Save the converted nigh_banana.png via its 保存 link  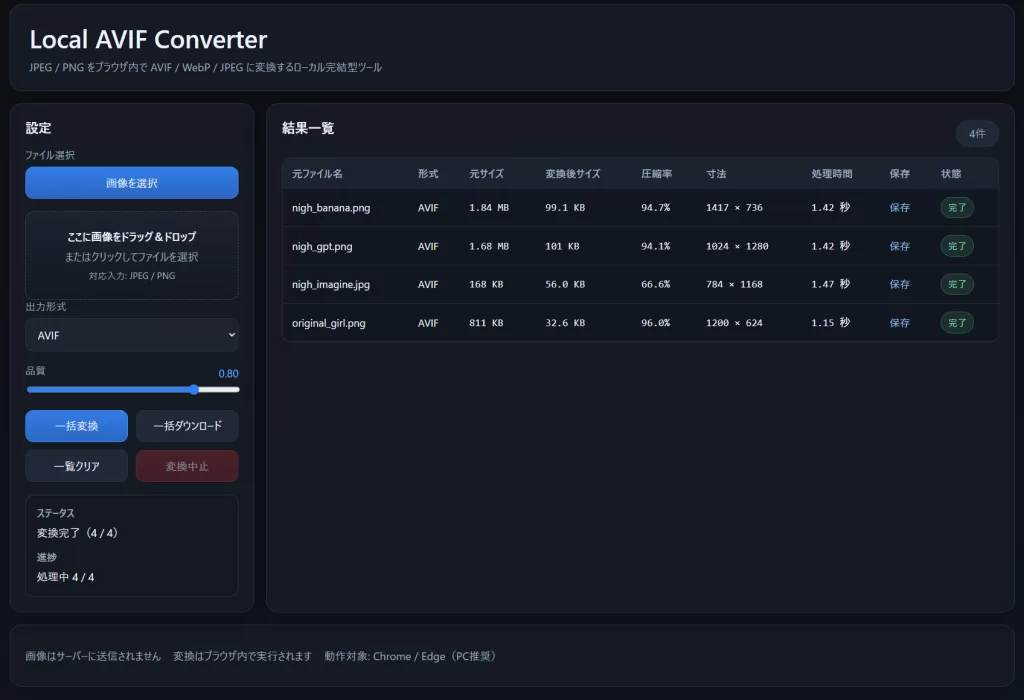pyautogui.click(x=901, y=207)
